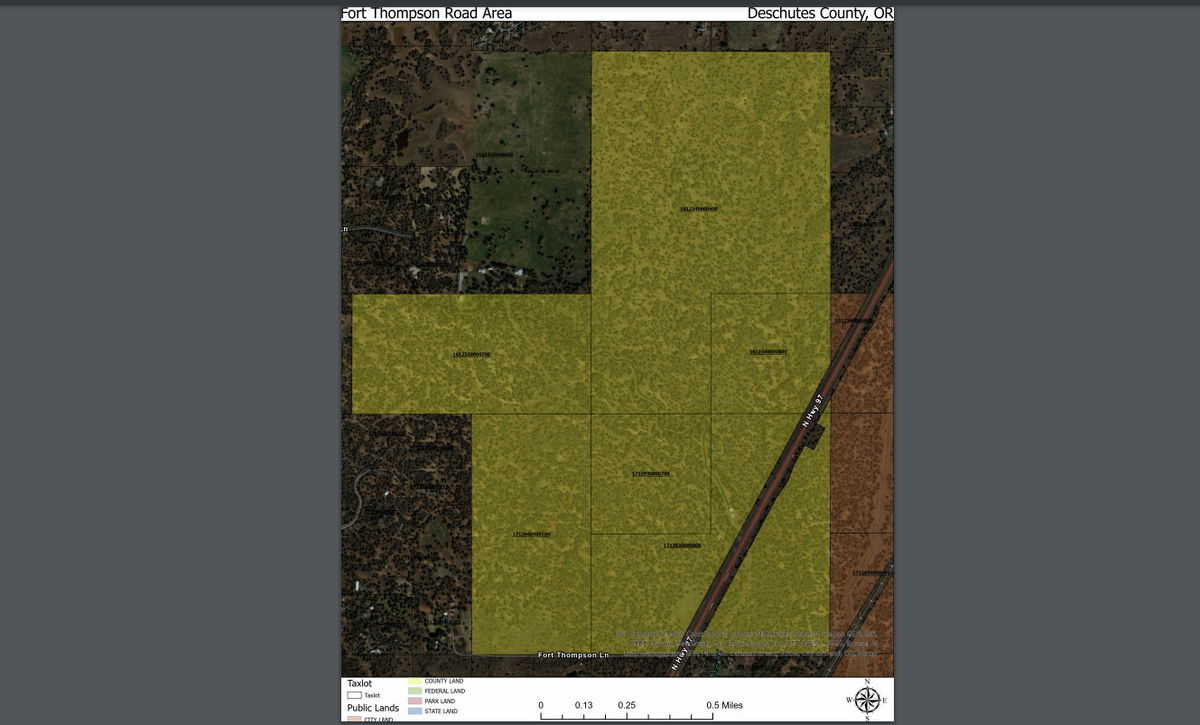Click the '0.13' scale bar label
The height and width of the screenshot is (725, 1200).
pos(584,705)
